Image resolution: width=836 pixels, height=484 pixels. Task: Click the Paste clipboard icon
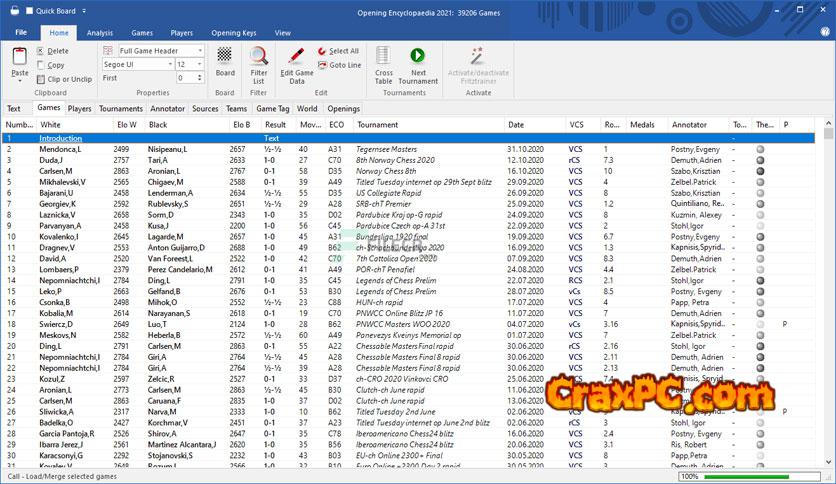coord(19,58)
